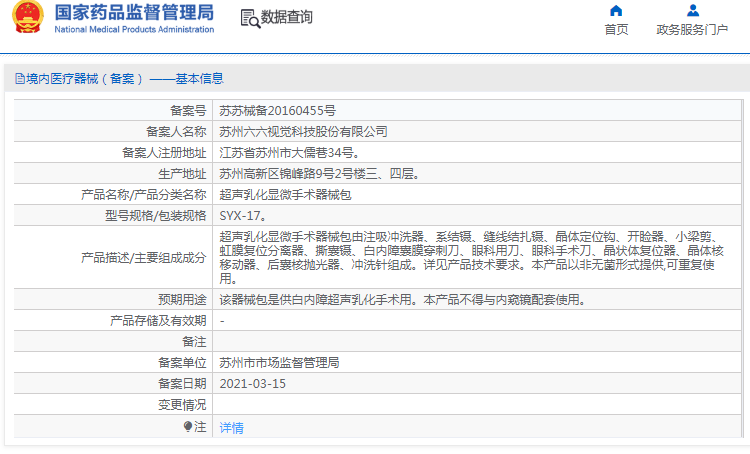The height and width of the screenshot is (454, 750).
Task: Open the 数据查询 search icon
Action: (x=250, y=18)
